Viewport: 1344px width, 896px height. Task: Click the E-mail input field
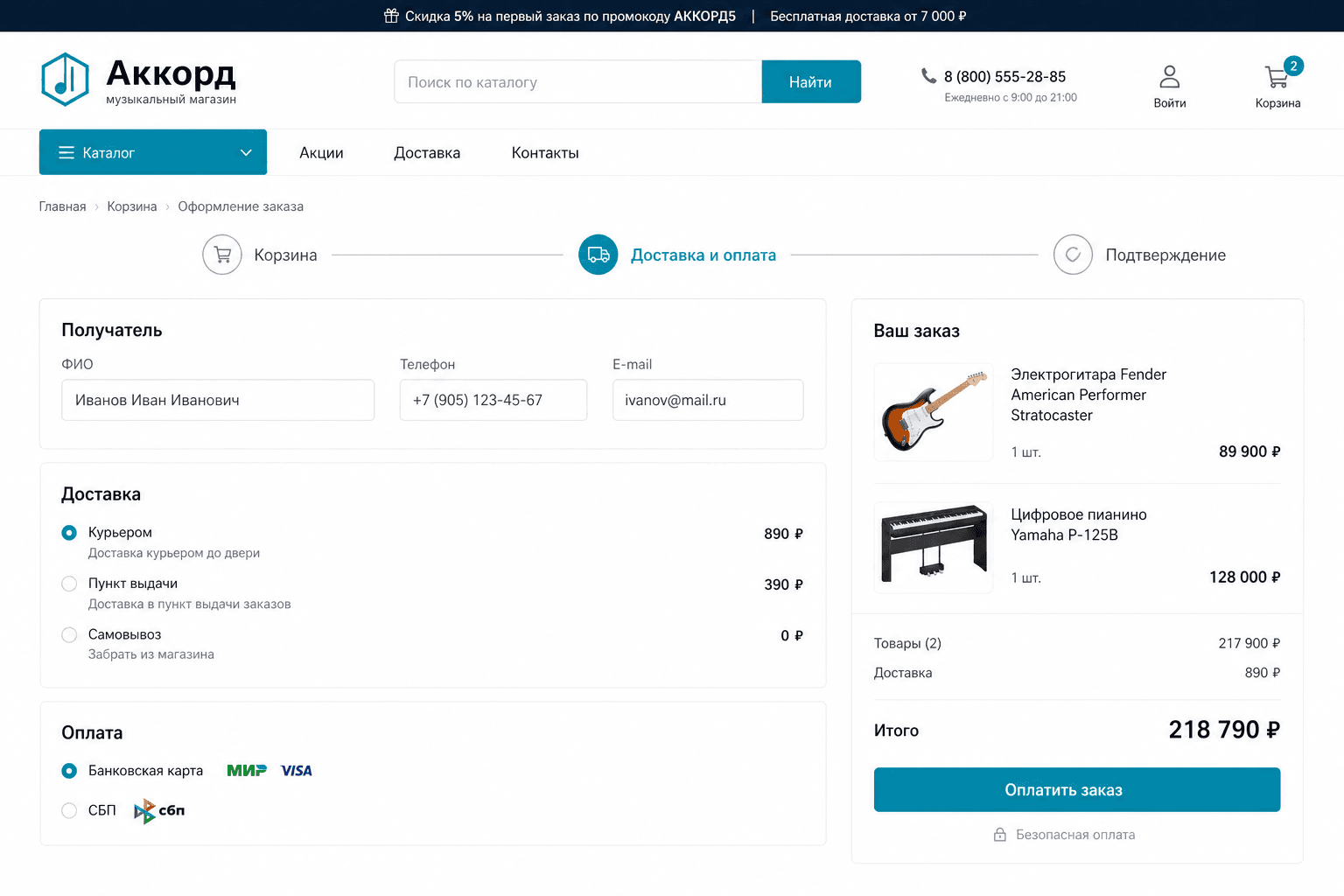point(708,400)
